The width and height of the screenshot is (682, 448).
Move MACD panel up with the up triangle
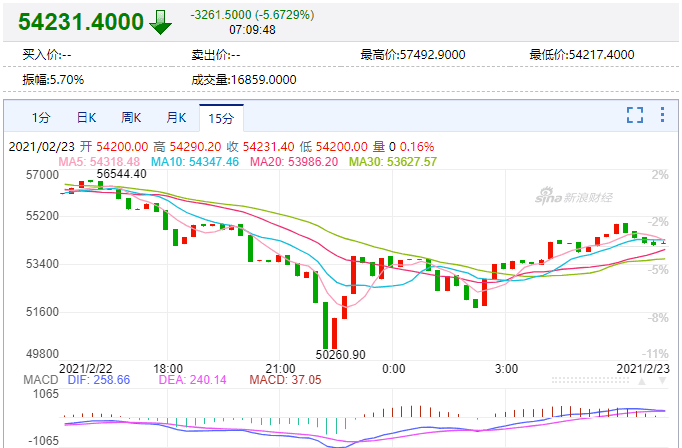[x=642, y=381]
